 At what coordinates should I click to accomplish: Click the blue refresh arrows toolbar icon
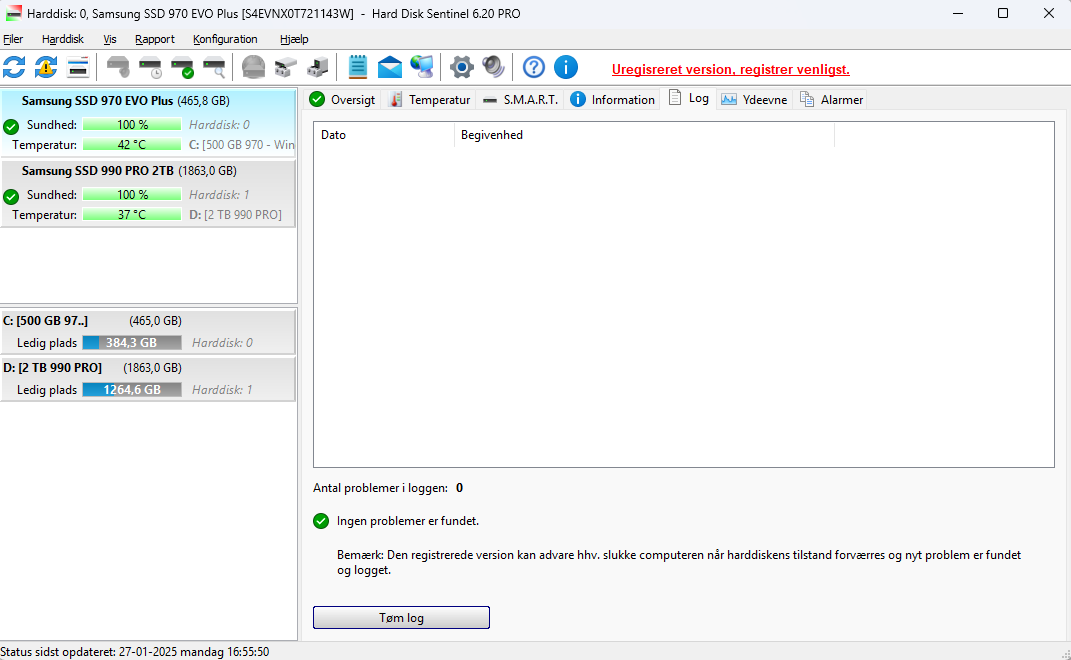pos(14,68)
